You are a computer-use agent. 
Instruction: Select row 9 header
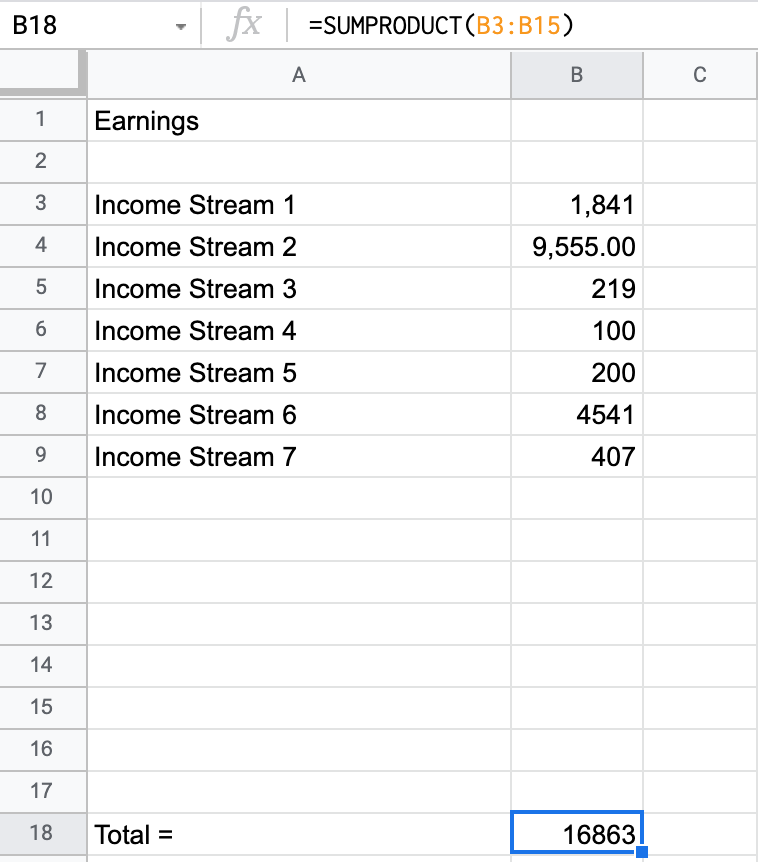(42, 456)
